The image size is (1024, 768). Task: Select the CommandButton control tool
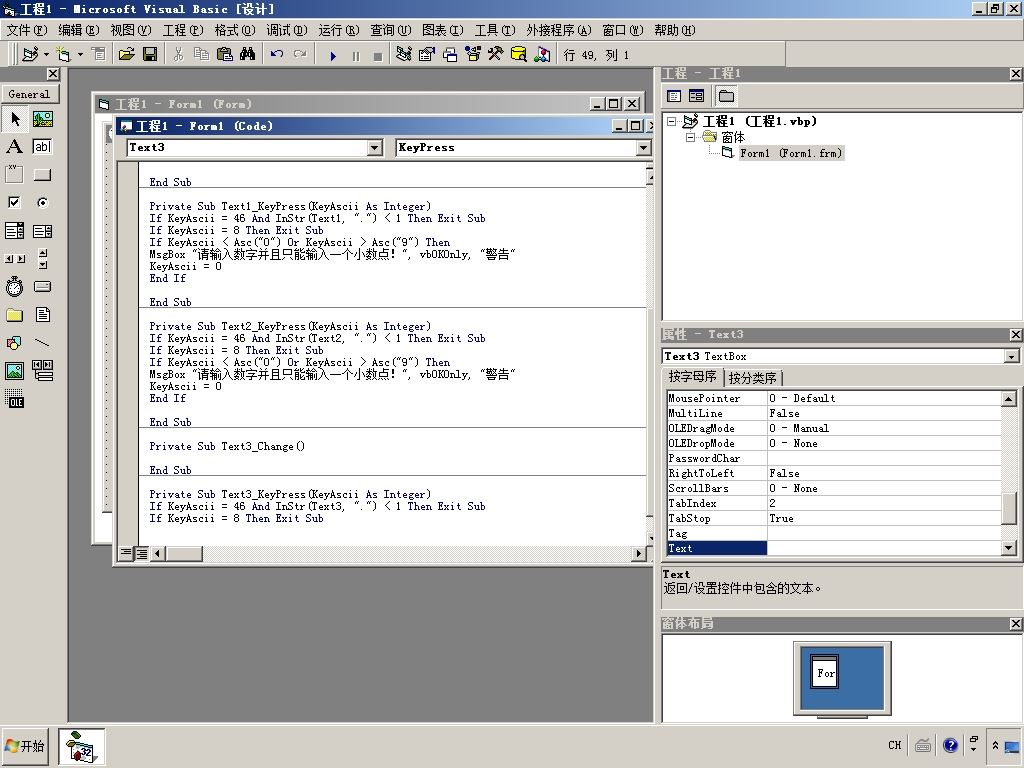(x=42, y=174)
